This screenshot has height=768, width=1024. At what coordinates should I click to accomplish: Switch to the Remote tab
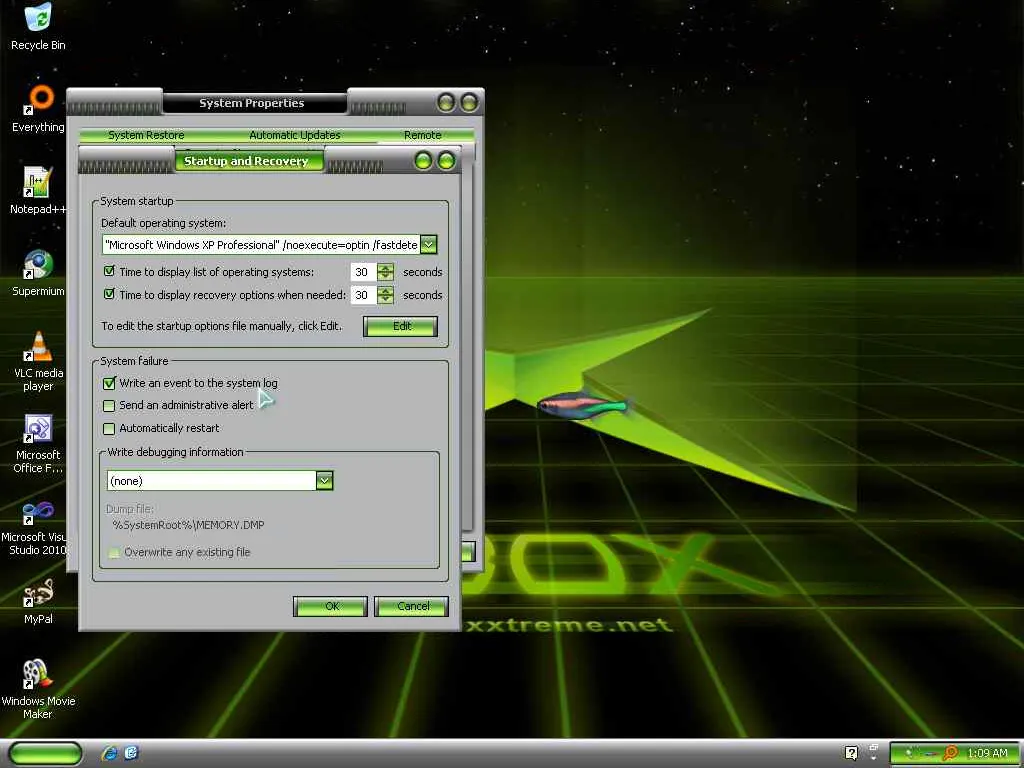point(423,135)
